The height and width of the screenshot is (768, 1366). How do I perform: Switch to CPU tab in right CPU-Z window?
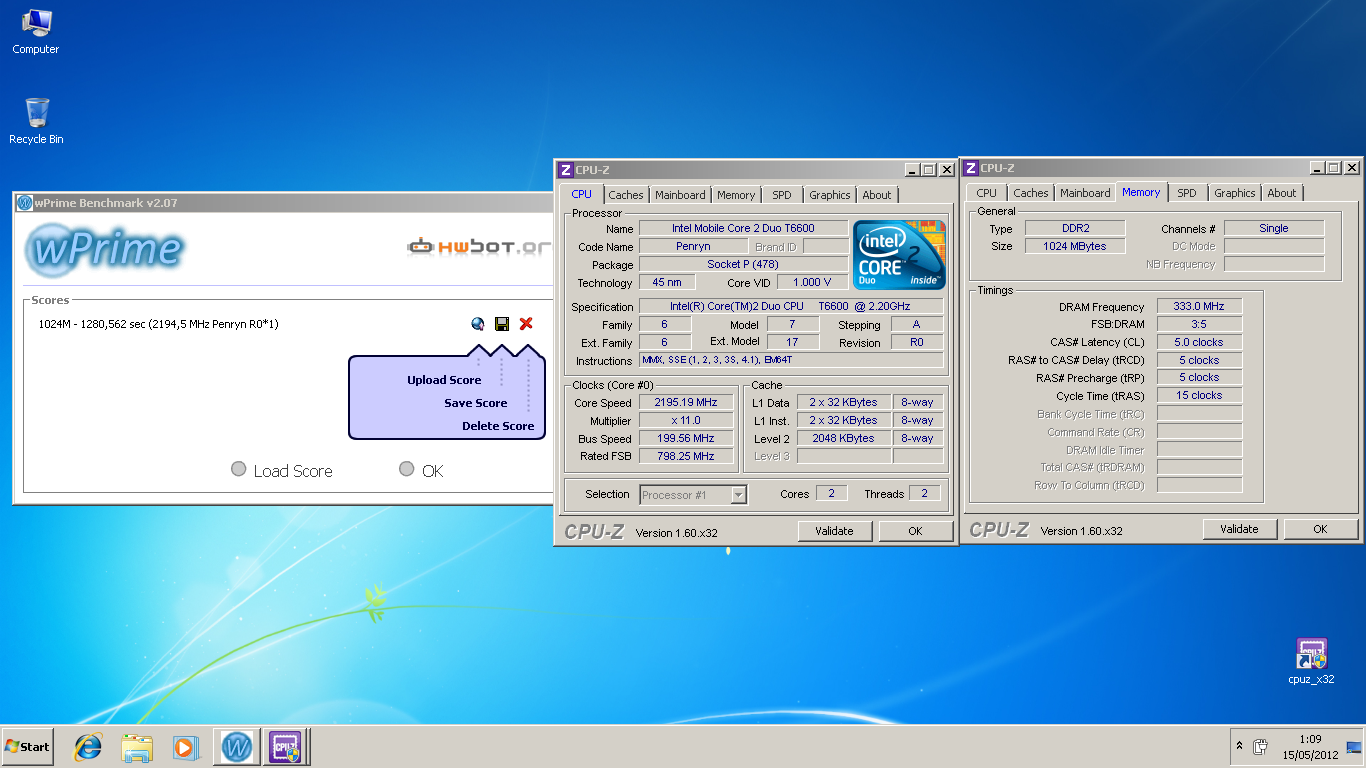986,193
